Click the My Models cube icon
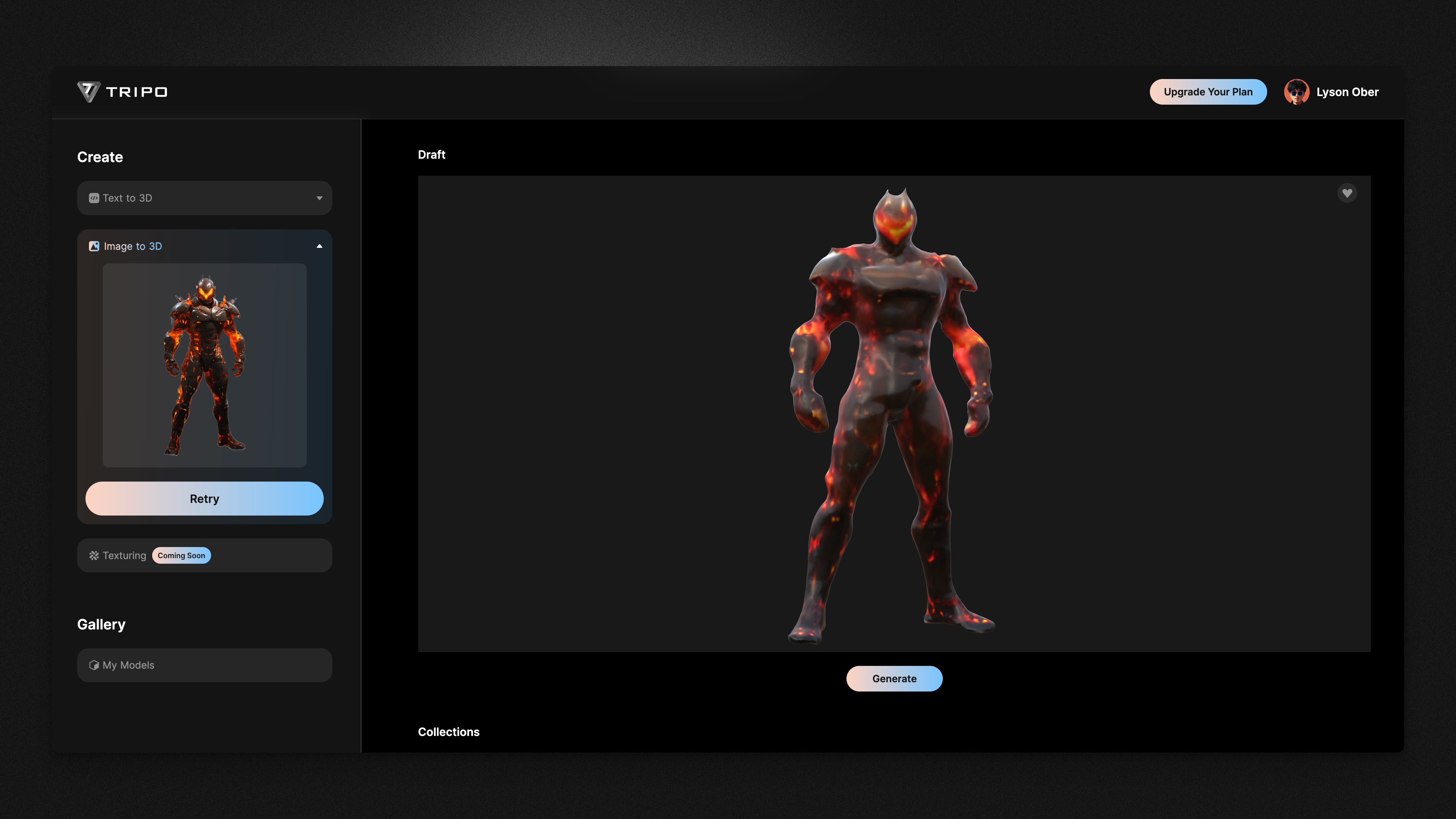The height and width of the screenshot is (819, 1456). pyautogui.click(x=94, y=665)
